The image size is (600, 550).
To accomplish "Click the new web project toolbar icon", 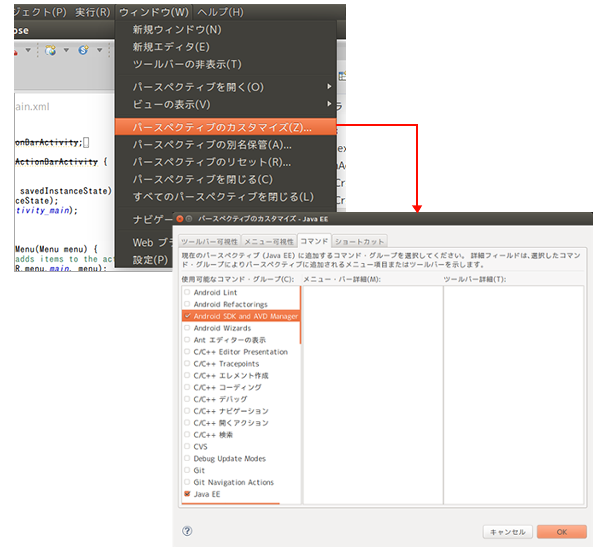I will pos(50,50).
